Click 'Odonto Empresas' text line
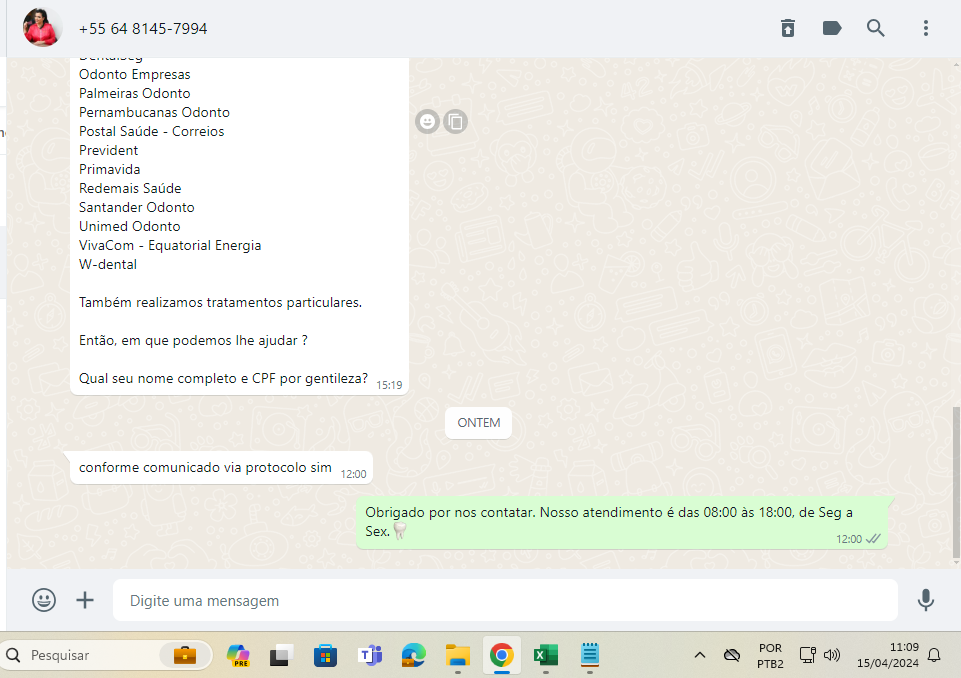Image resolution: width=961 pixels, height=678 pixels. (x=135, y=75)
